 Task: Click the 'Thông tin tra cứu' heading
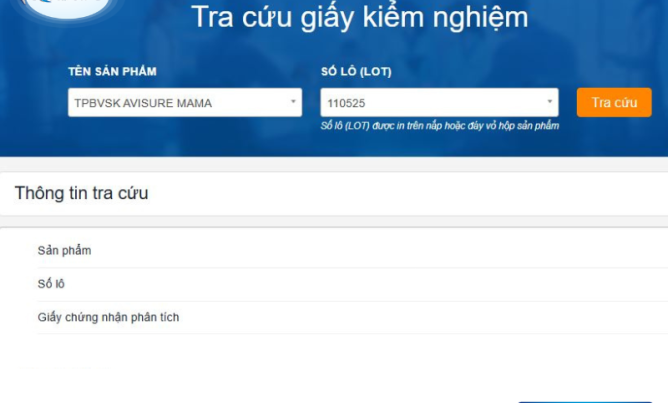(x=81, y=193)
